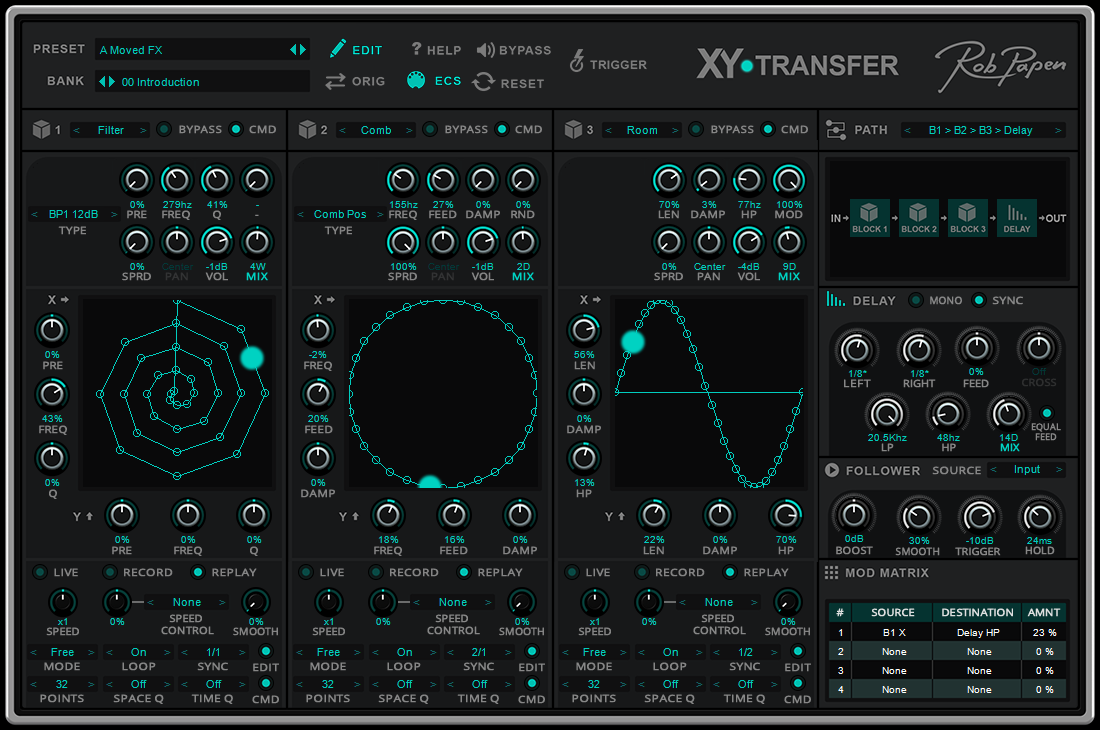Change block 2 LOOP value On
The height and width of the screenshot is (730, 1100).
pos(405,652)
